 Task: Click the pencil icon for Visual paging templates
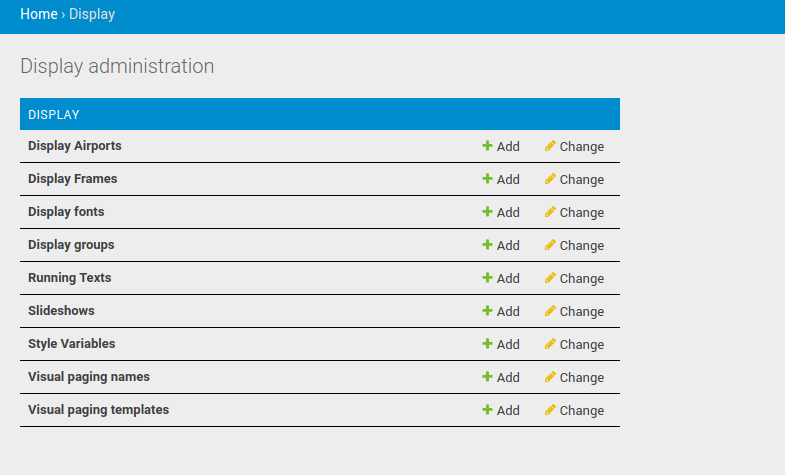(550, 410)
